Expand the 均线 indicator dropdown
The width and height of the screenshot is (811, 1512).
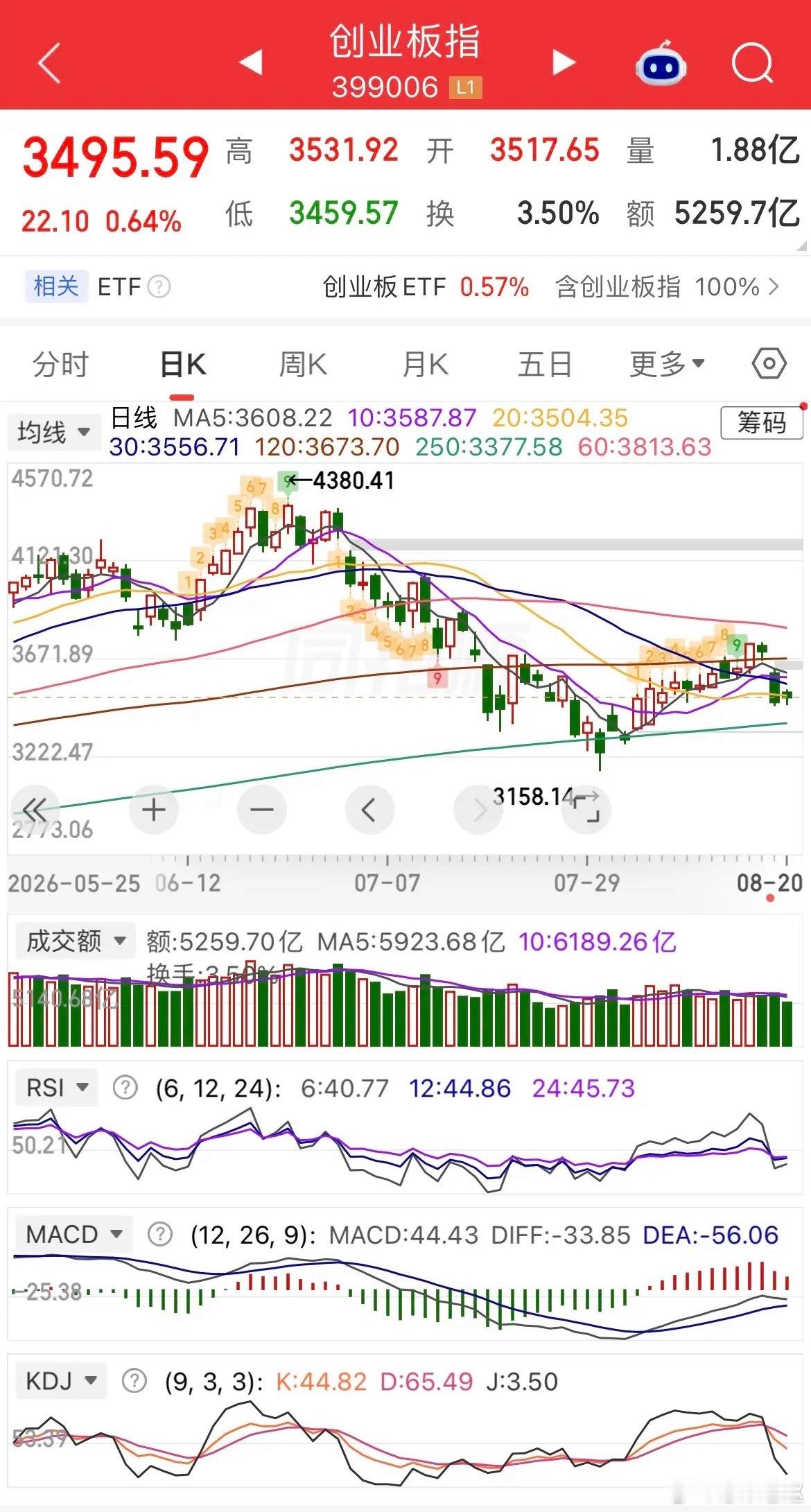click(x=53, y=432)
